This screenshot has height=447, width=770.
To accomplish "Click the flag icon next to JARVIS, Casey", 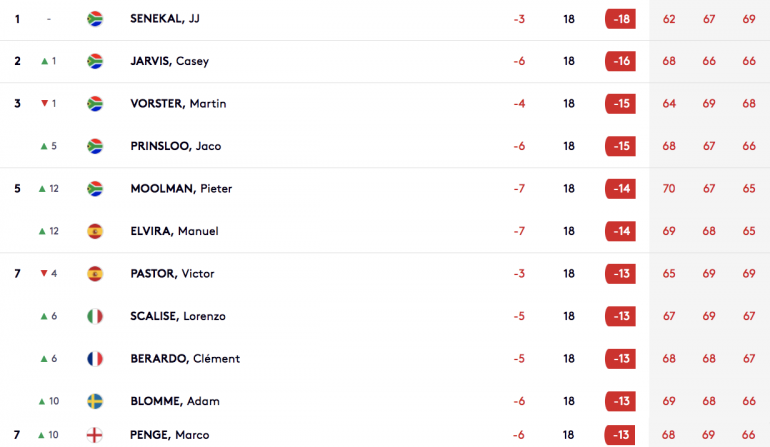I will [x=95, y=61].
